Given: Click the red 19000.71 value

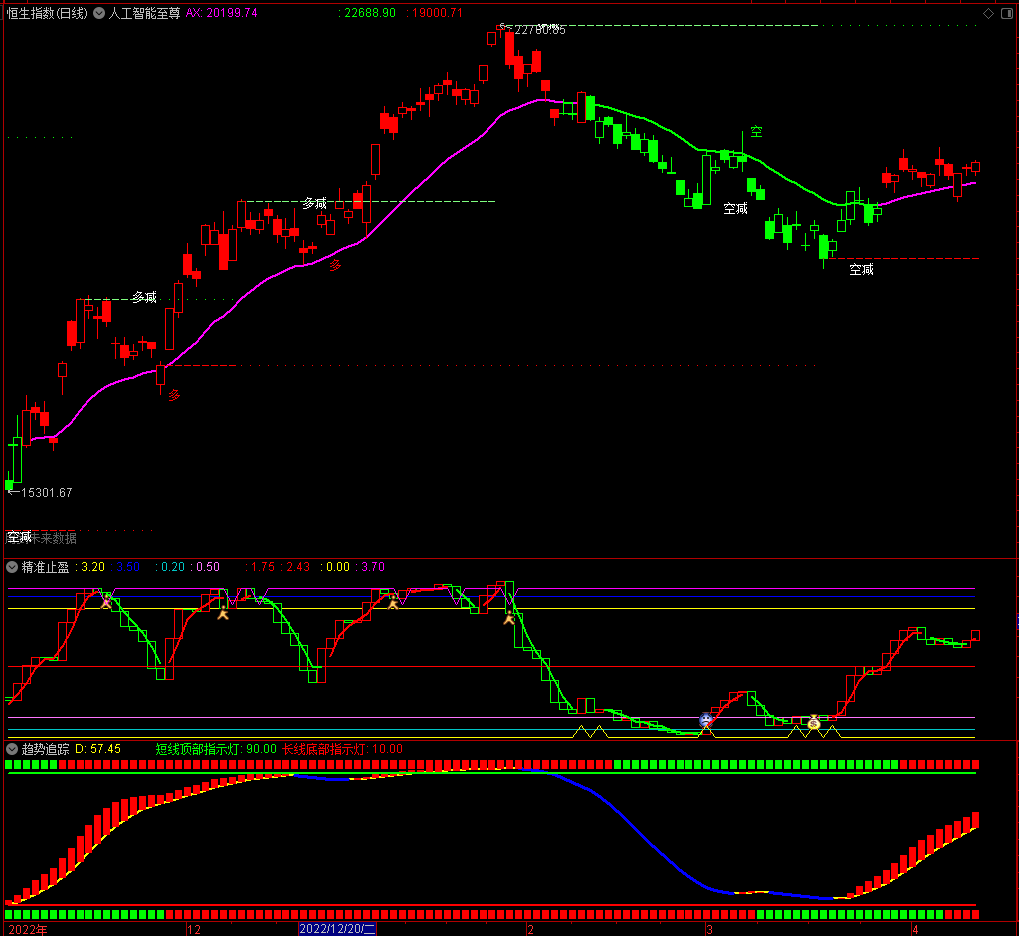Looking at the screenshot, I should tap(437, 13).
